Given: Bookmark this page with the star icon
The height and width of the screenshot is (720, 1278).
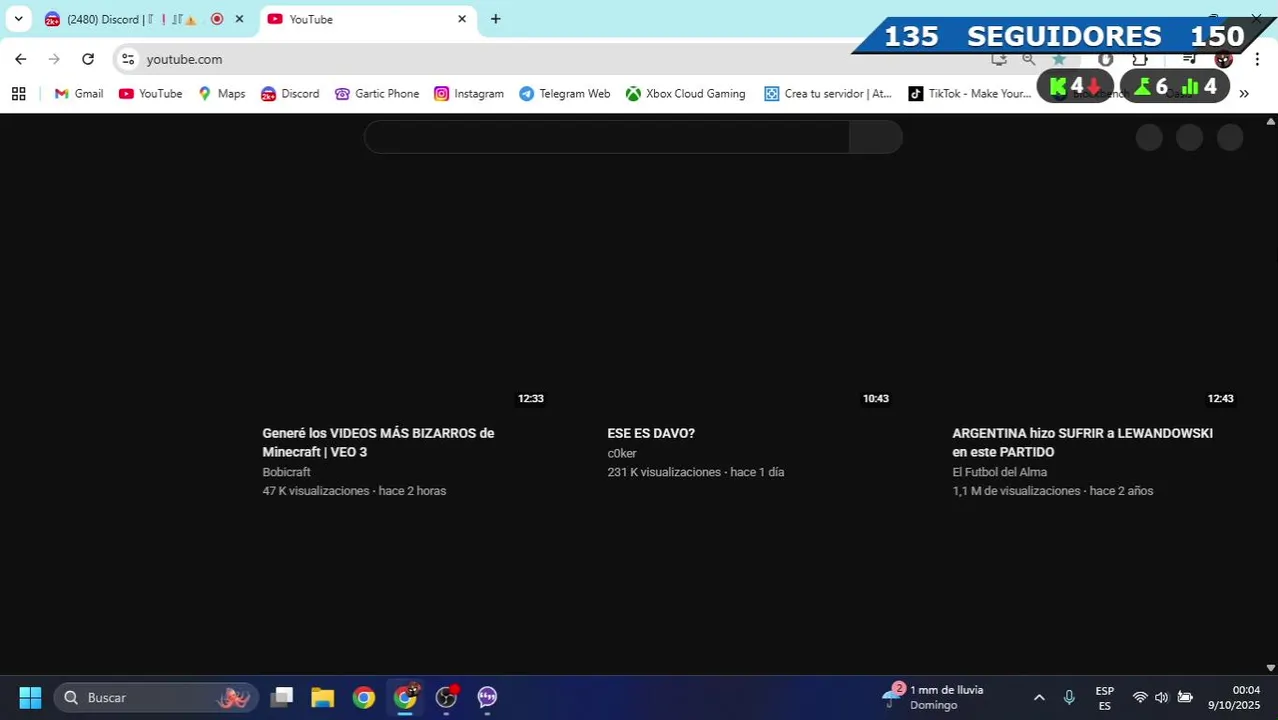Looking at the screenshot, I should pyautogui.click(x=1059, y=59).
